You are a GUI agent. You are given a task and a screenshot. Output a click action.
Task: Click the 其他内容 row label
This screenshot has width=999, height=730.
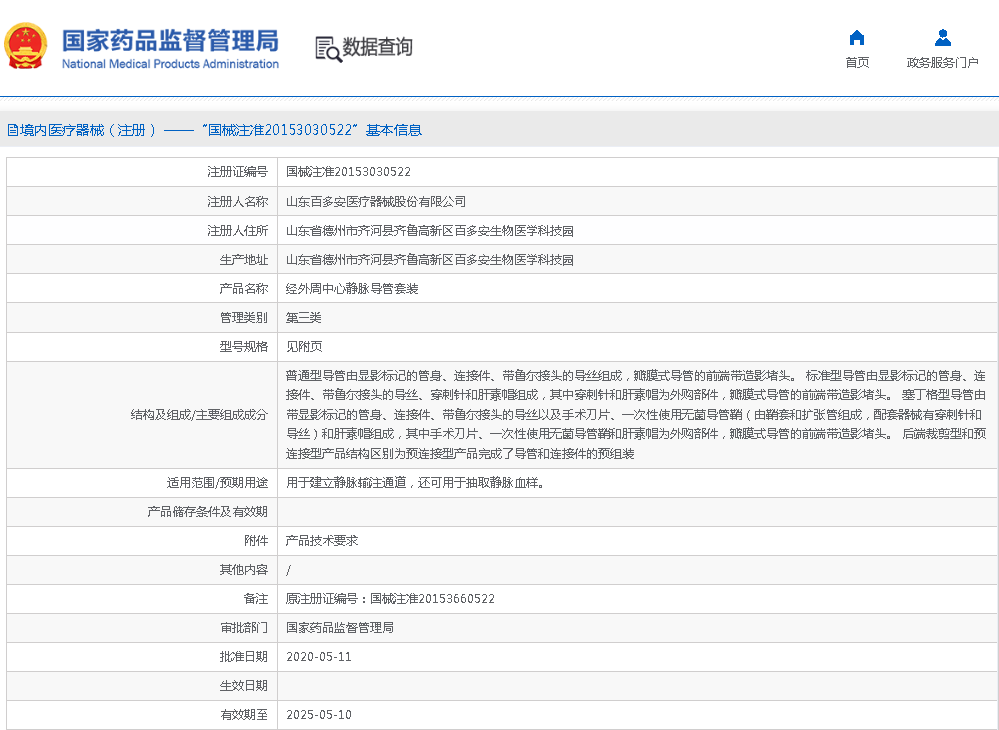pyautogui.click(x=243, y=570)
